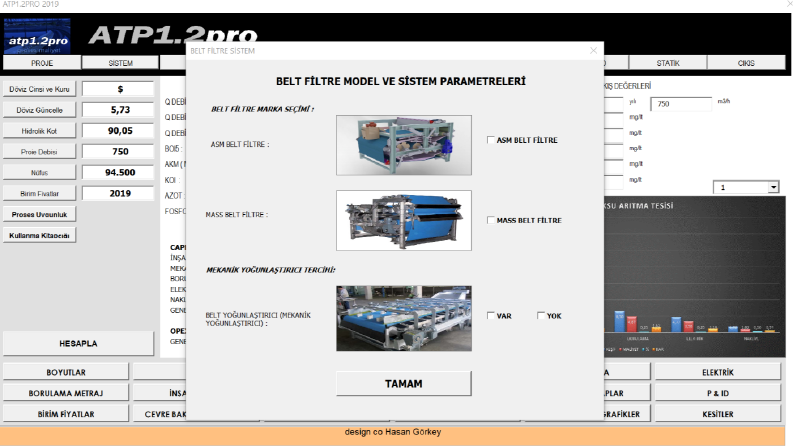The image size is (793, 446).
Task: Click the Proje Debisi button
Action: pos(39,152)
